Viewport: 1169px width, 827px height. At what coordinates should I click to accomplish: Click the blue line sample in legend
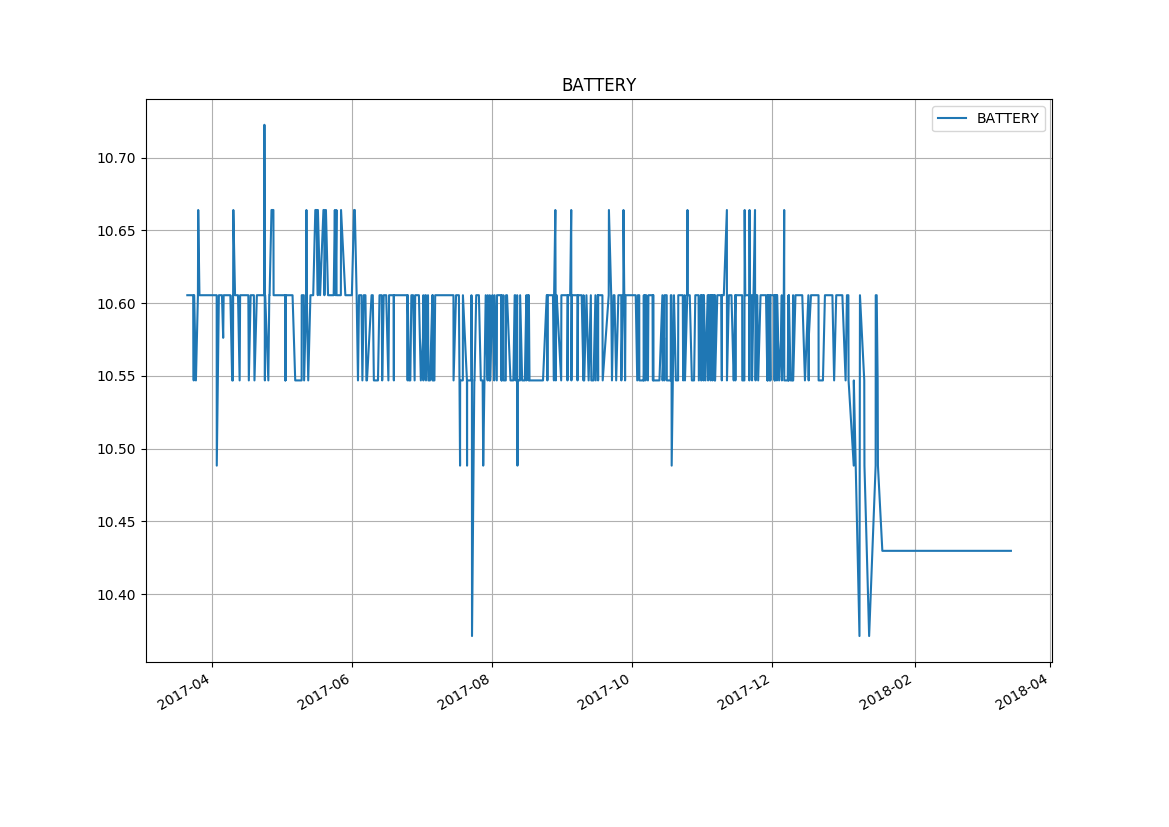point(951,119)
